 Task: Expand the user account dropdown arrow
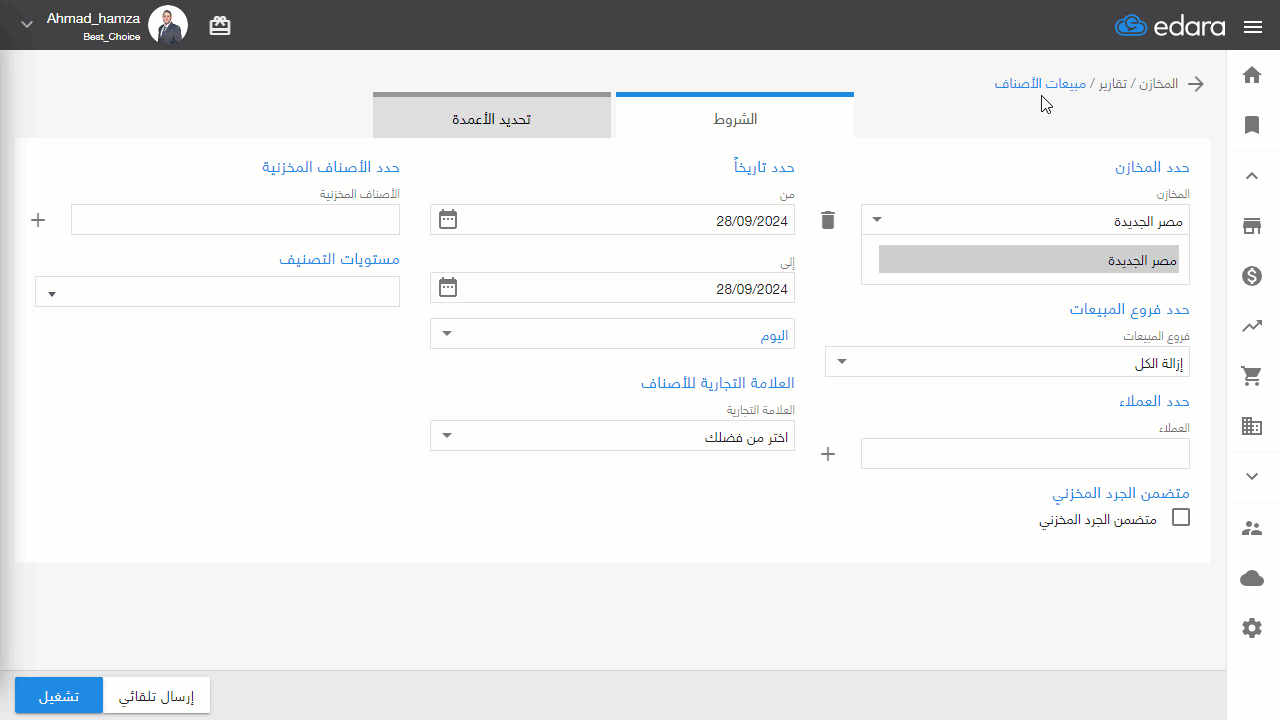point(26,24)
